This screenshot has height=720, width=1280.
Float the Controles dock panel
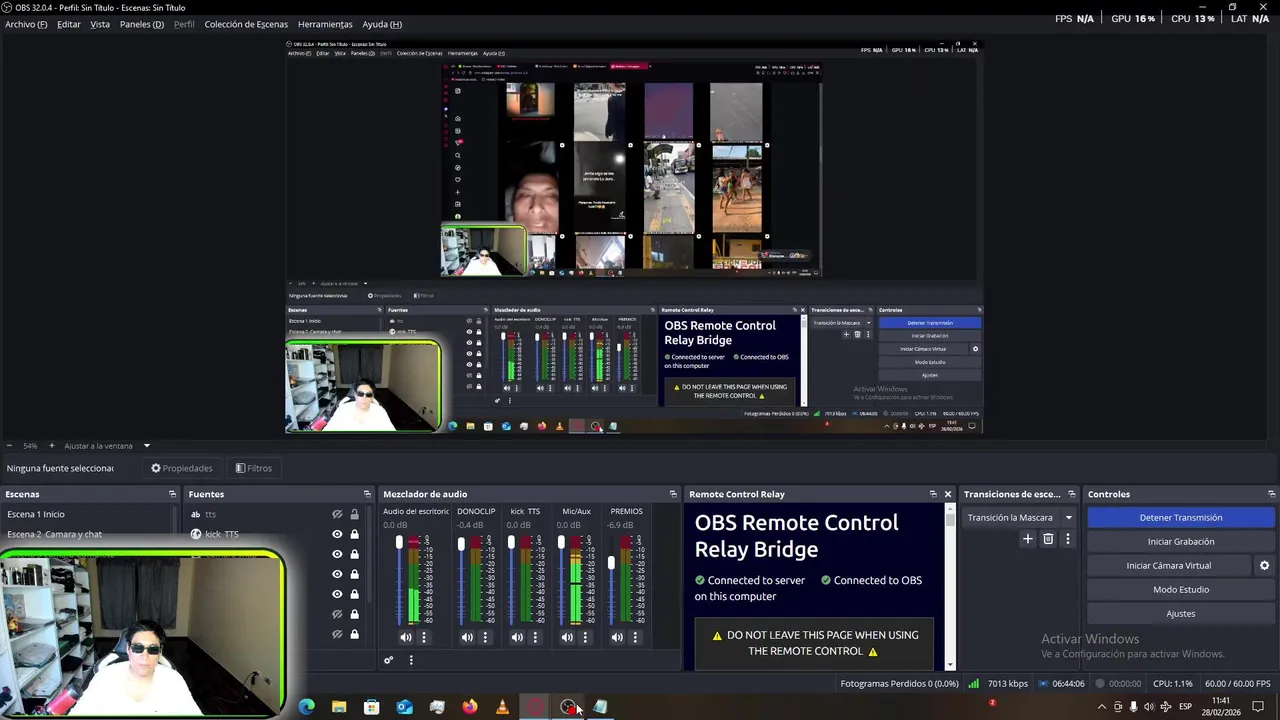click(x=1272, y=494)
